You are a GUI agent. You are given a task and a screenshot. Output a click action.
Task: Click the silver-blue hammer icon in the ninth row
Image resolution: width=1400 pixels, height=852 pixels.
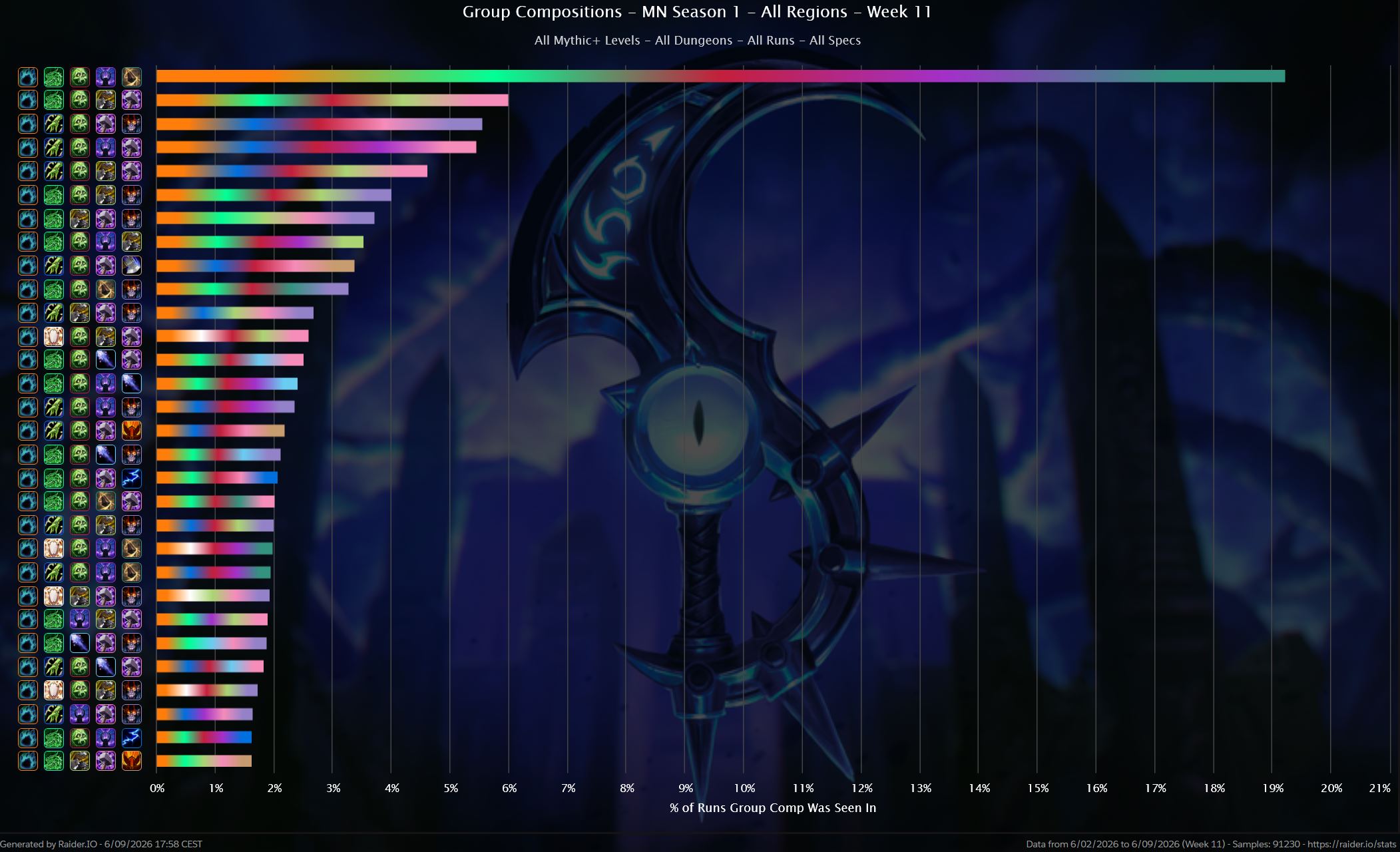click(x=132, y=266)
